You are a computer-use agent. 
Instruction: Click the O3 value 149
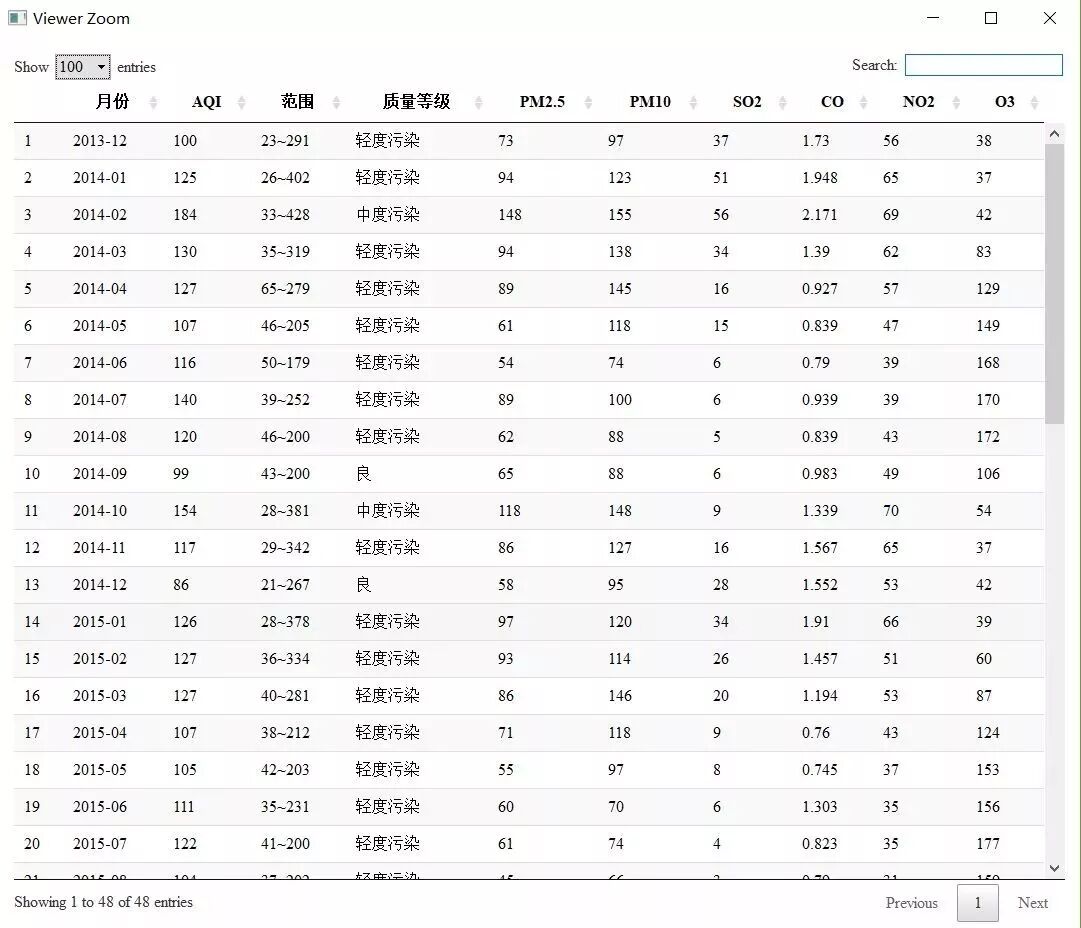coord(988,326)
